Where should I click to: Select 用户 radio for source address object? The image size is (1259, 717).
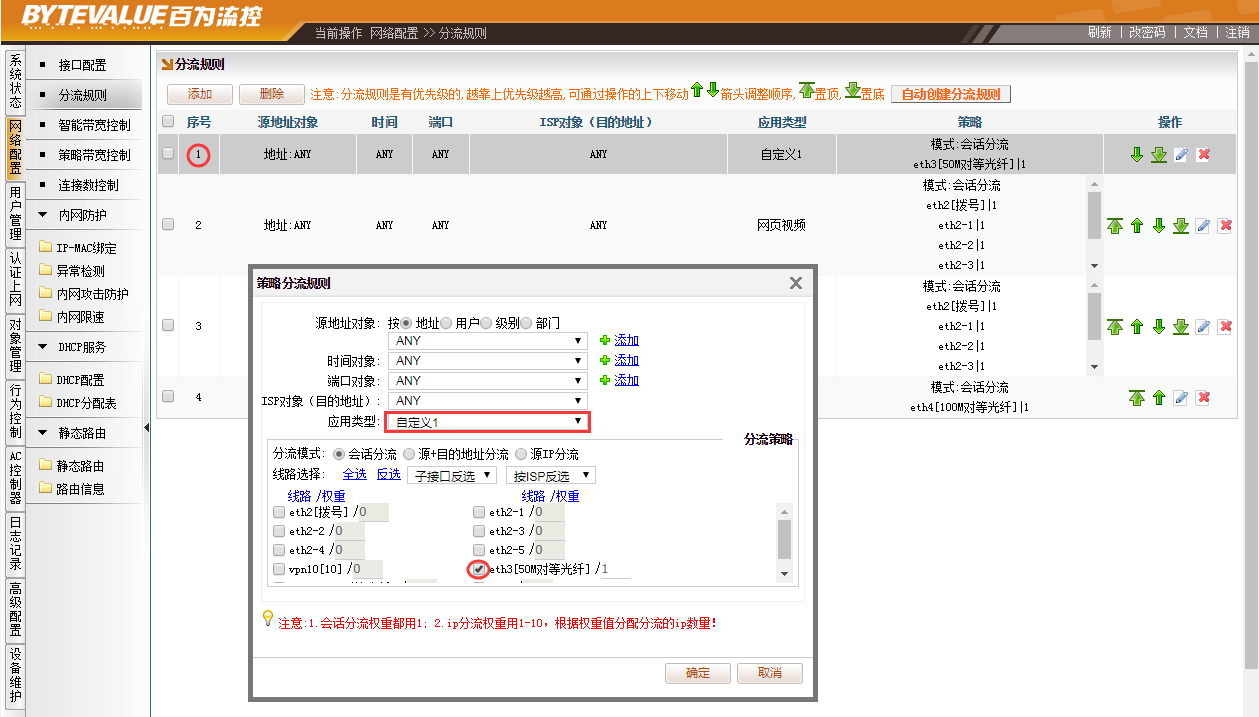pos(446,323)
